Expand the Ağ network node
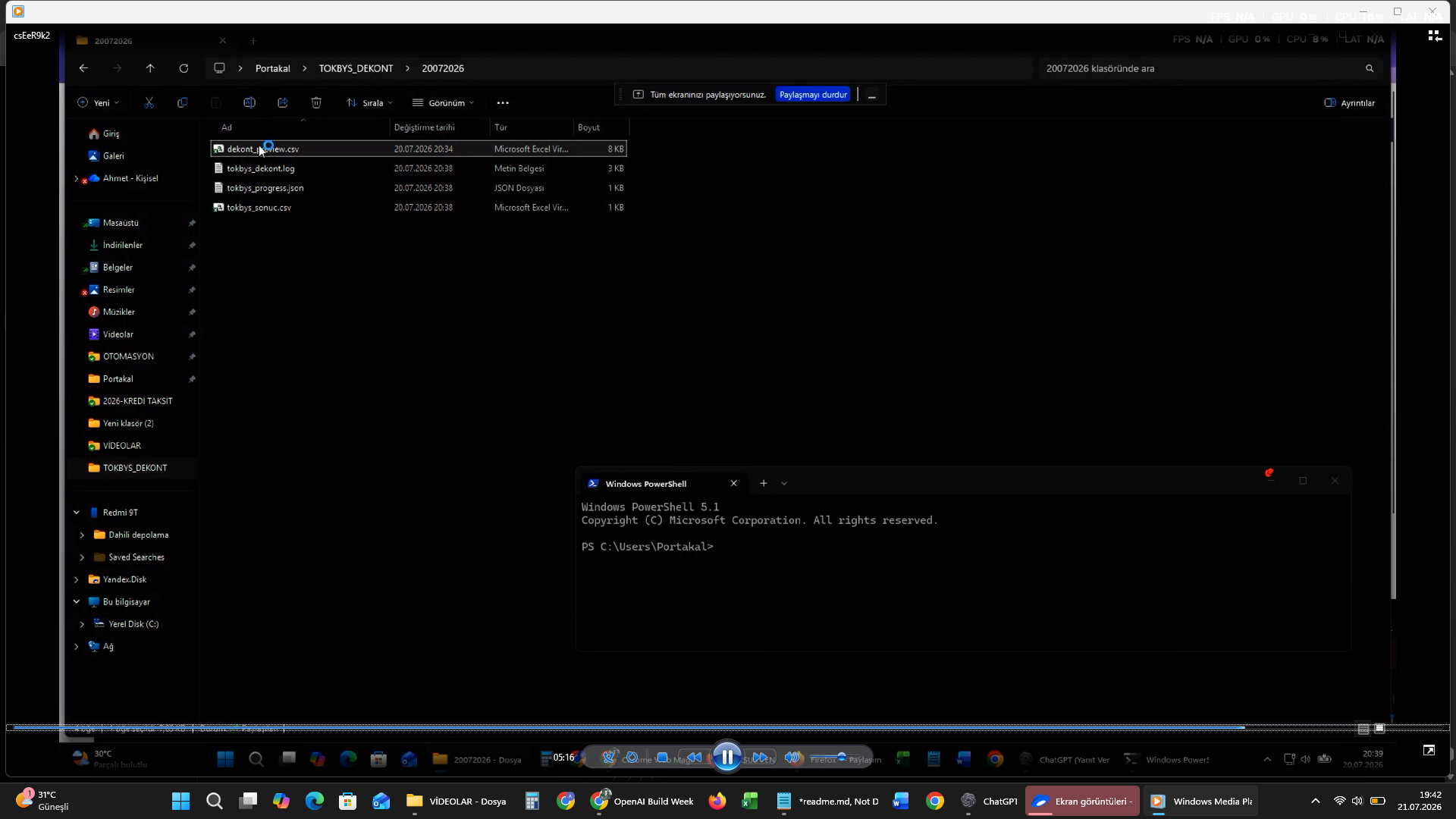Screen dimensions: 1456x819 tap(76, 647)
